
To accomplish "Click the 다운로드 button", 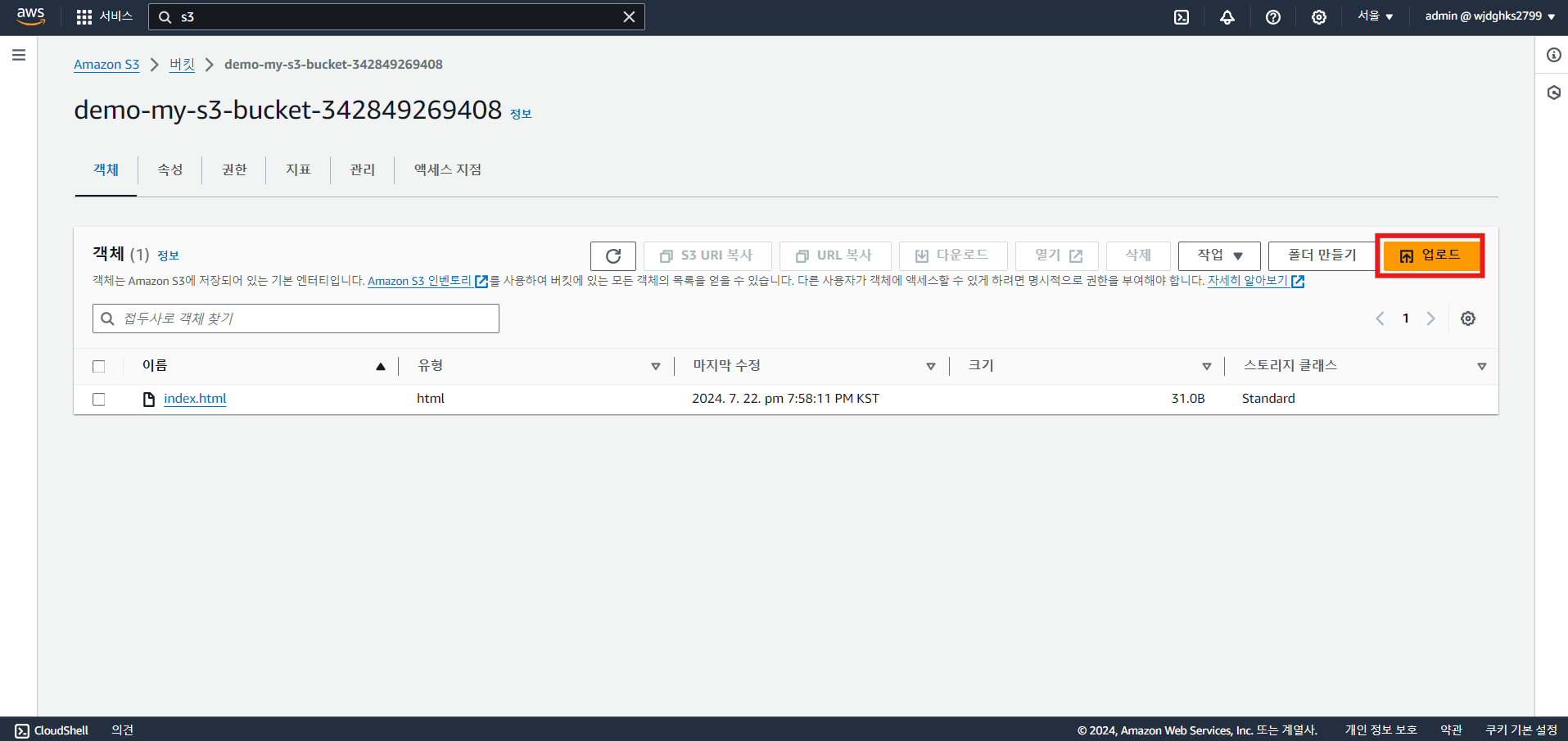I will [x=953, y=255].
